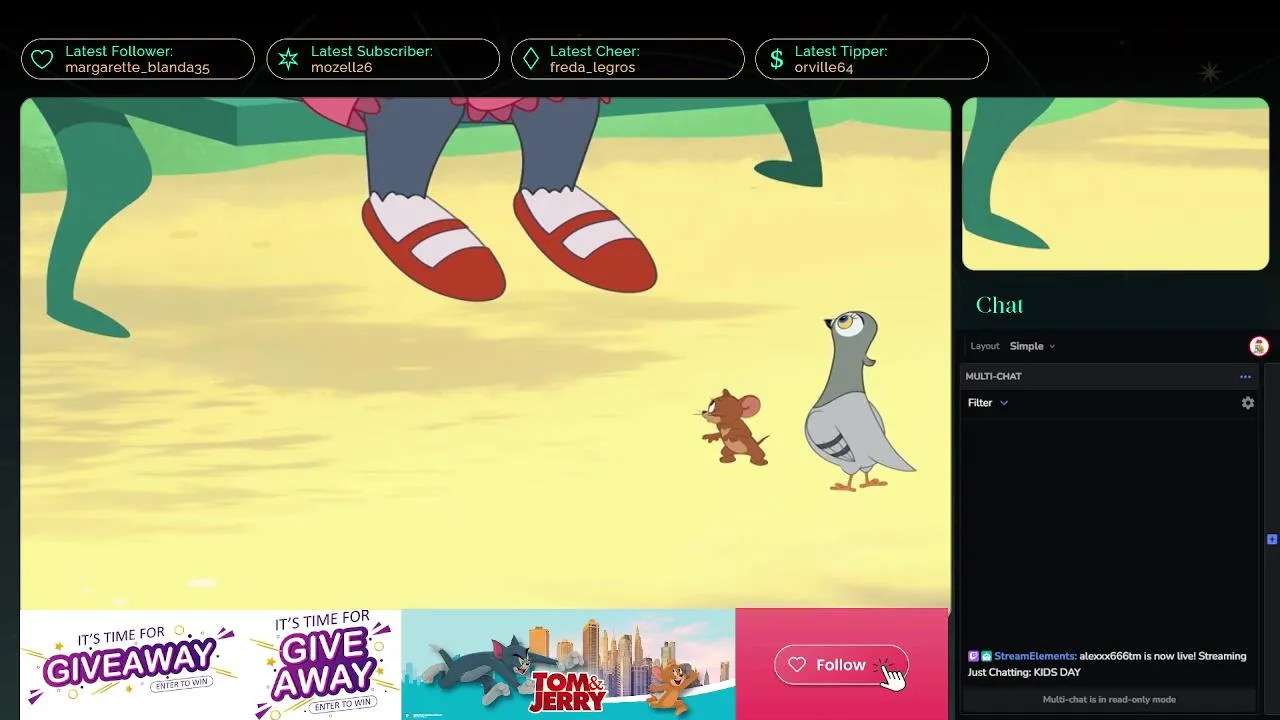Image resolution: width=1280 pixels, height=720 pixels.
Task: Open the multi-chat three-dot options menu
Action: 1245,377
